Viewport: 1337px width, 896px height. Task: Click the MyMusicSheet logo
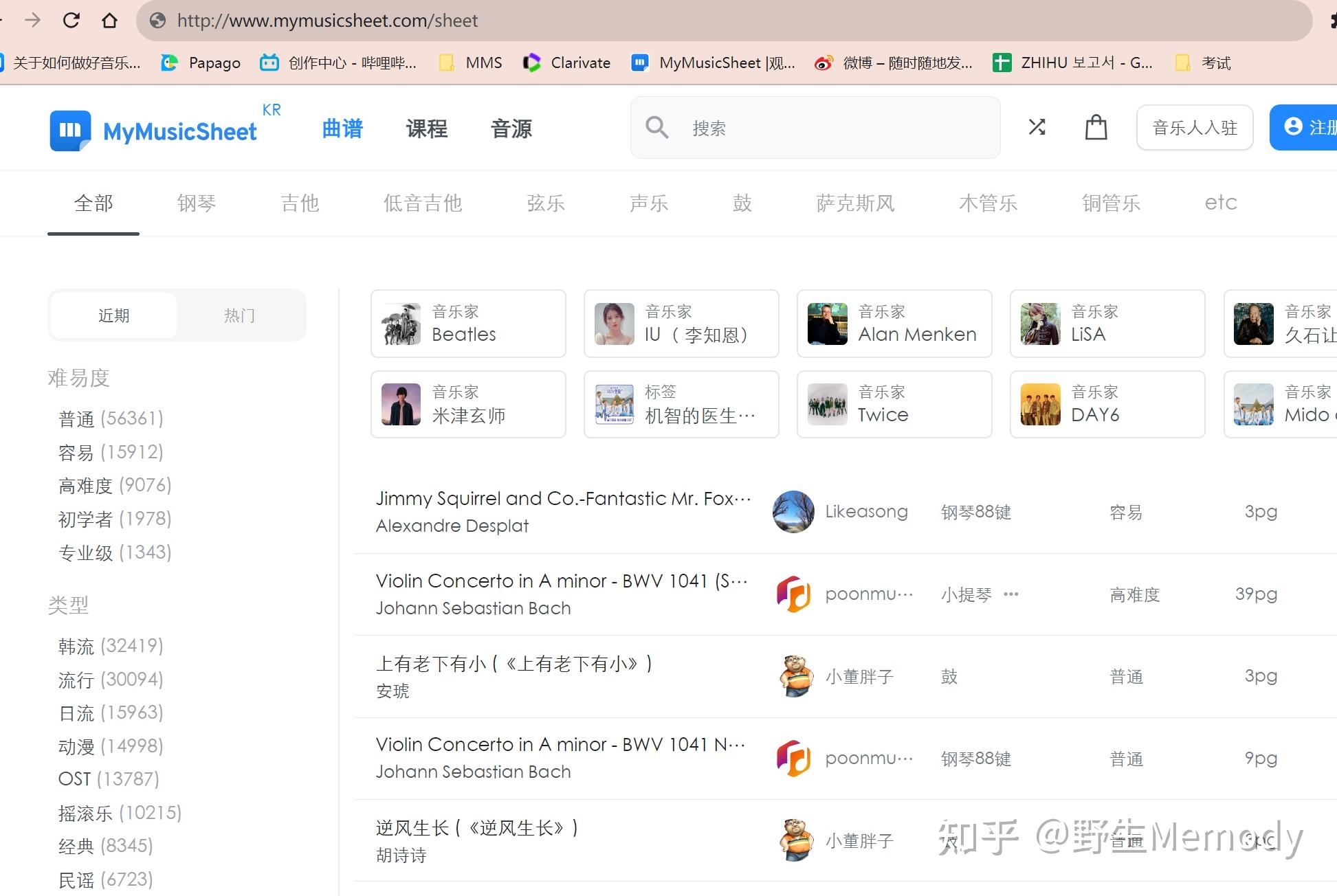153,130
